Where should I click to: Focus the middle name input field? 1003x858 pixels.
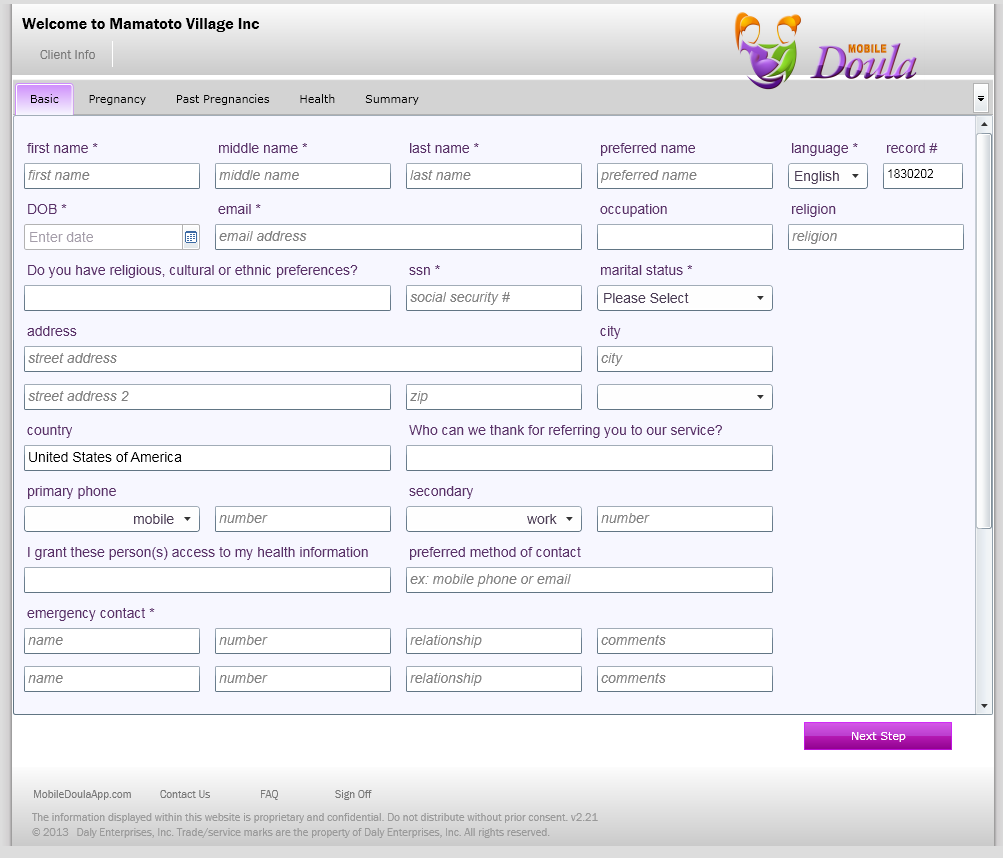[x=303, y=176]
